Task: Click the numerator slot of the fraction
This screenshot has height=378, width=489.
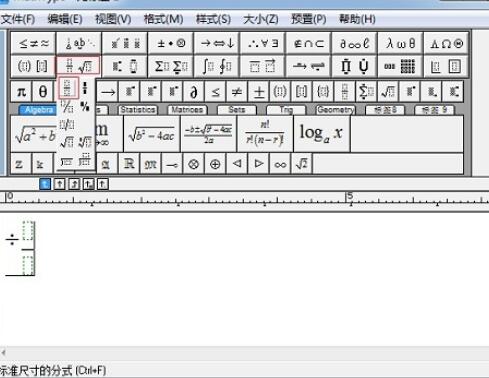Action: 28,231
